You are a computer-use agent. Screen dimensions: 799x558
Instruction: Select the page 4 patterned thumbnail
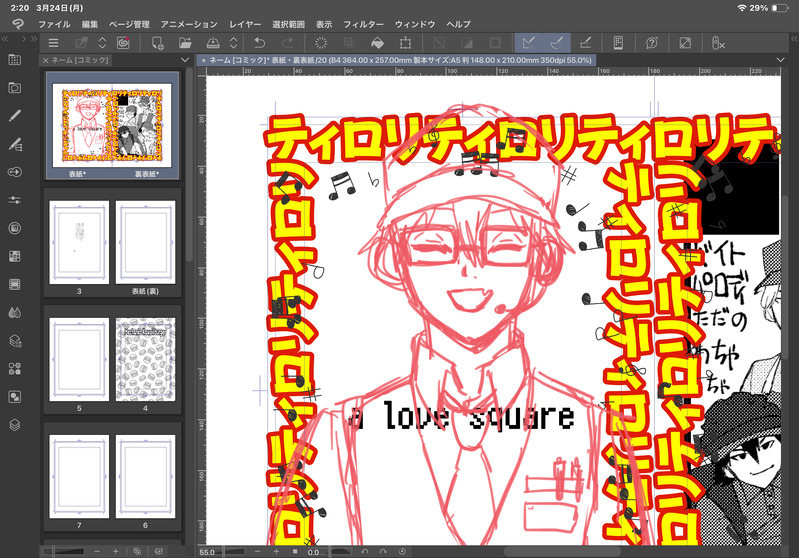click(x=145, y=359)
